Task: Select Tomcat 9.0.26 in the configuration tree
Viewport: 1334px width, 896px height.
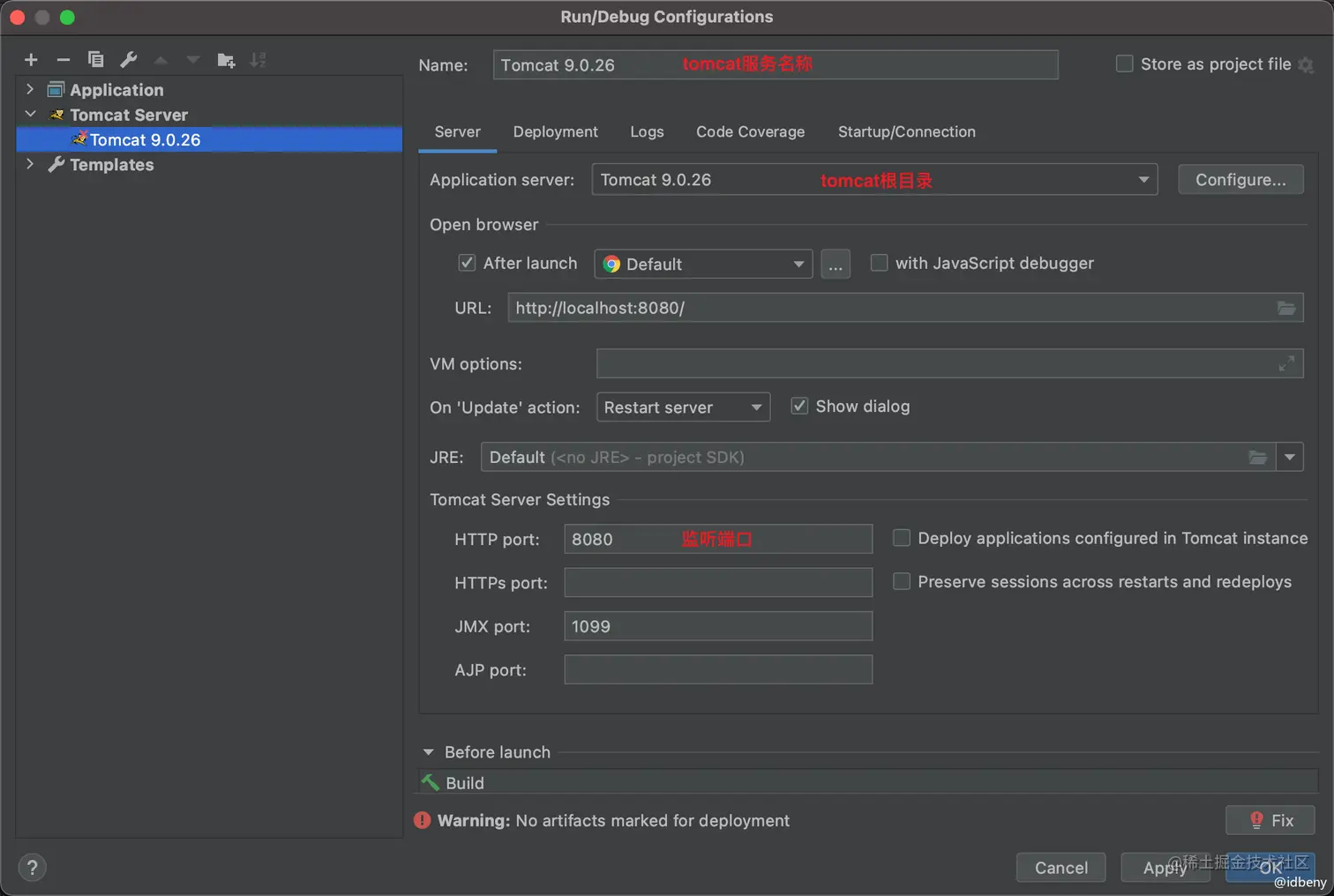Action: [x=209, y=139]
